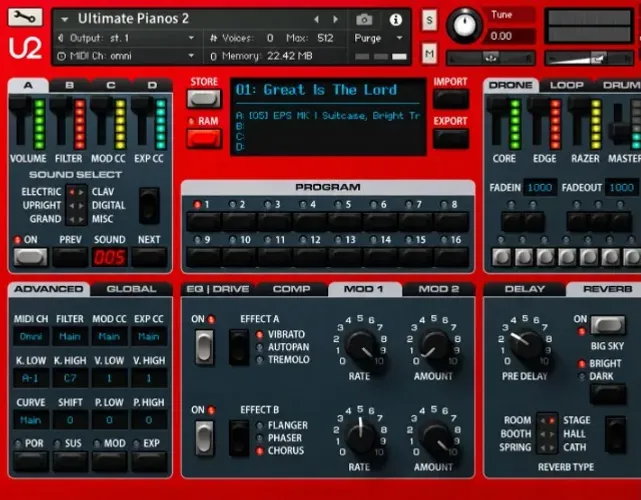Open the FILTER Main selector
641x500 pixels.
pos(70,336)
